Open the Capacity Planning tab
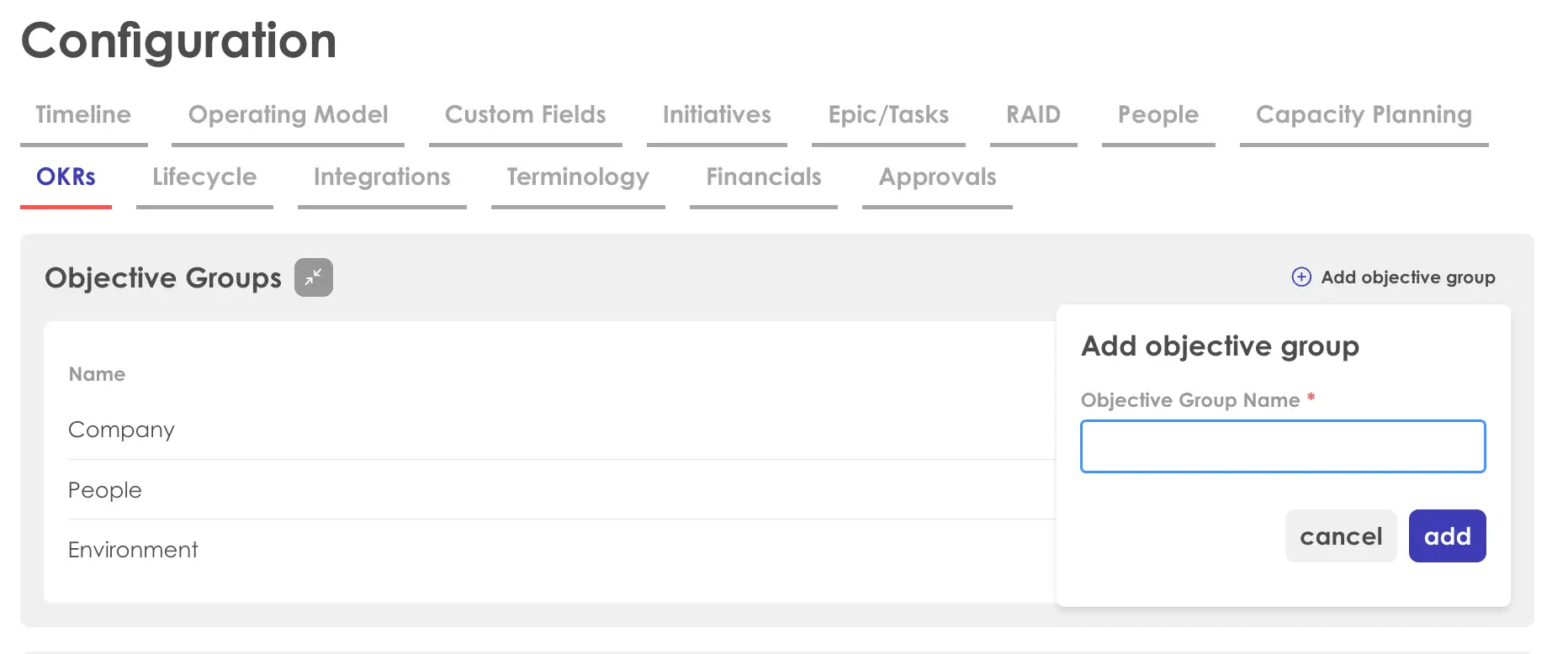This screenshot has width=1568, height=654. tap(1364, 115)
